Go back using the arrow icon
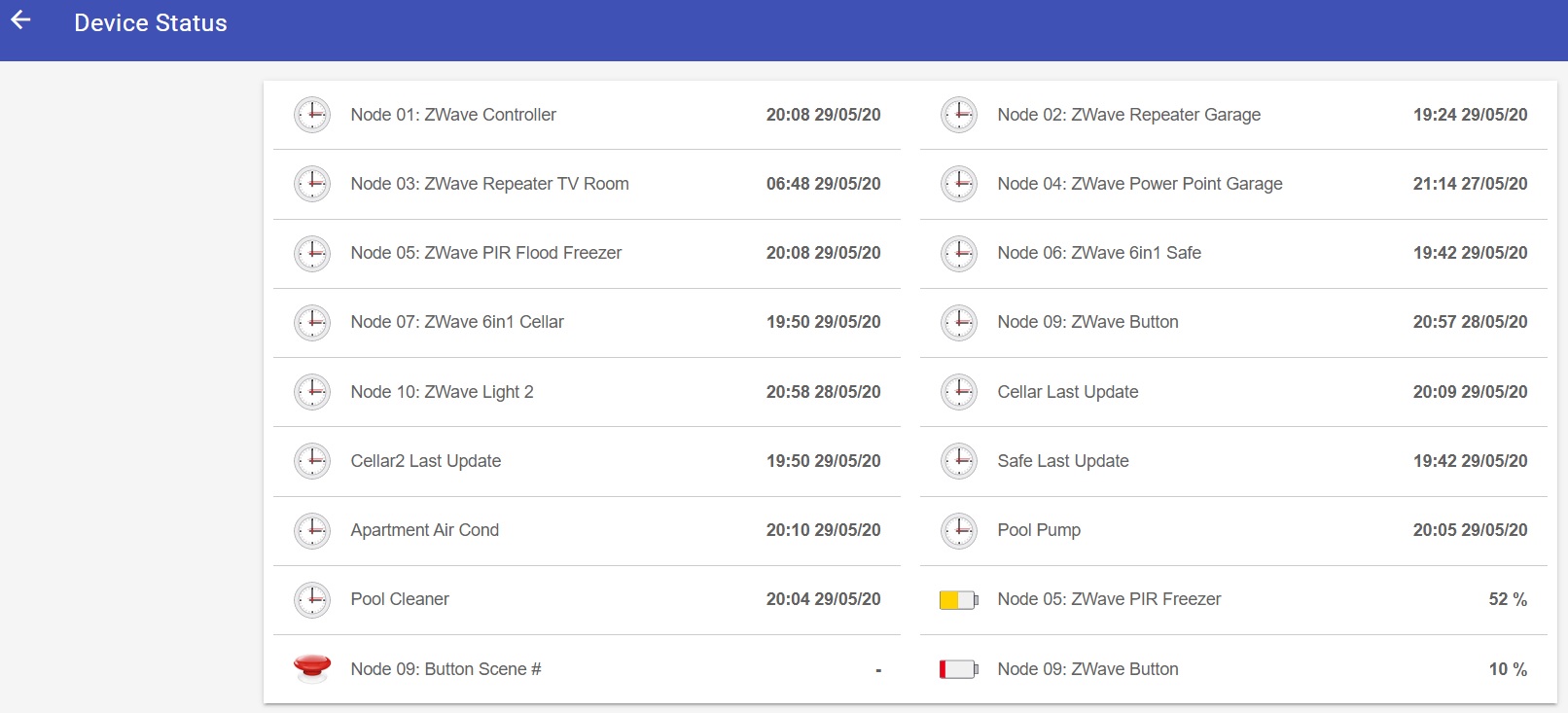The height and width of the screenshot is (713, 1568). (x=20, y=19)
